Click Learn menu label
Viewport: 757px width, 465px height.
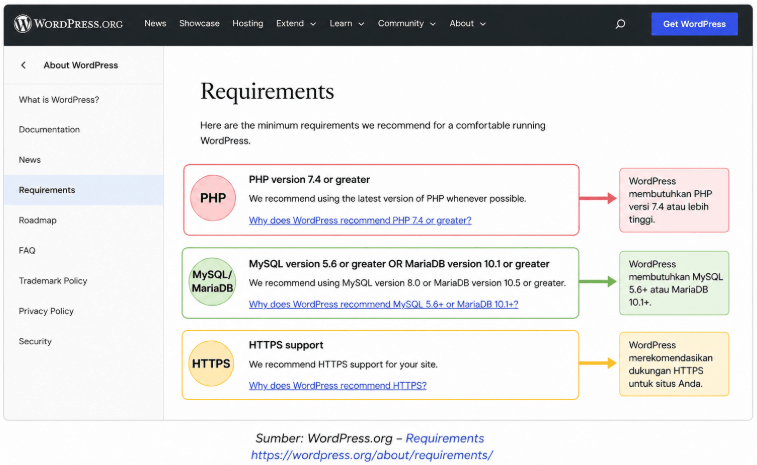coord(341,23)
